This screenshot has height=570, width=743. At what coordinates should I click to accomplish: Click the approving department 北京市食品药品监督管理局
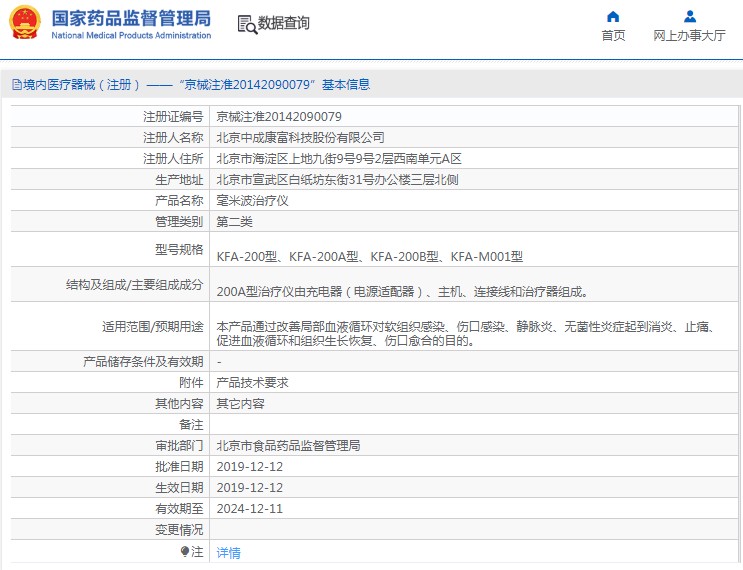288,445
